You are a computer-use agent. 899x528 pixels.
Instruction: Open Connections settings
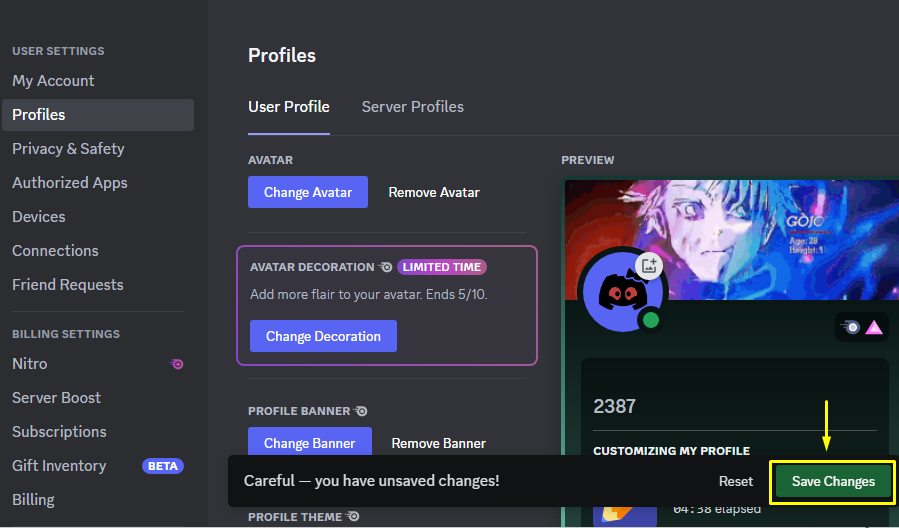click(55, 251)
